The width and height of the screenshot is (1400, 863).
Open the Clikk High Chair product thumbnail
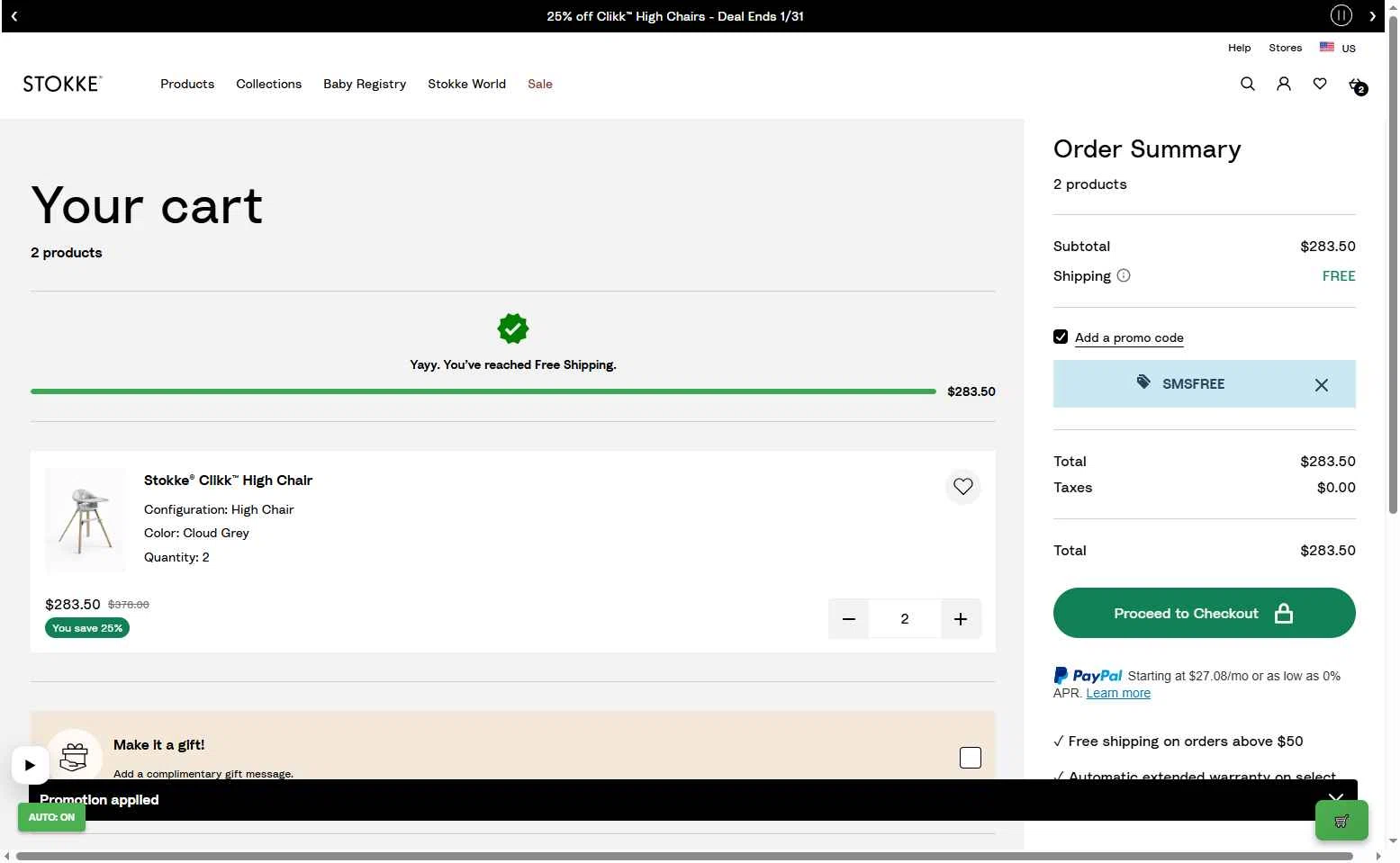coord(86,520)
